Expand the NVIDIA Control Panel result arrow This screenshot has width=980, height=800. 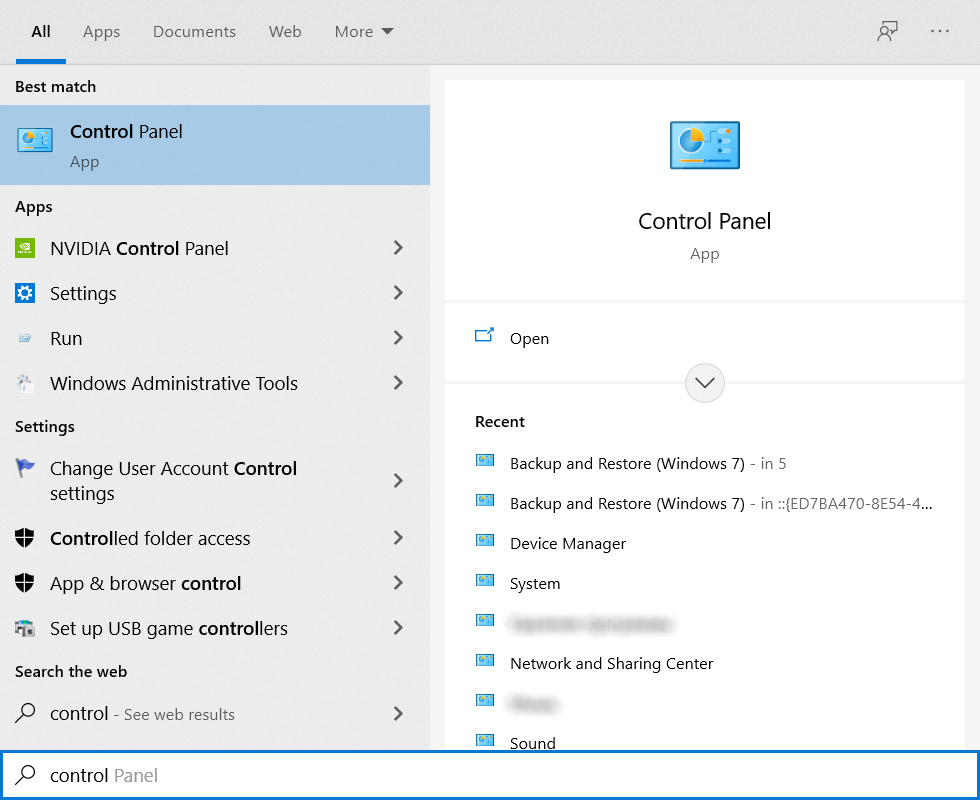click(398, 248)
